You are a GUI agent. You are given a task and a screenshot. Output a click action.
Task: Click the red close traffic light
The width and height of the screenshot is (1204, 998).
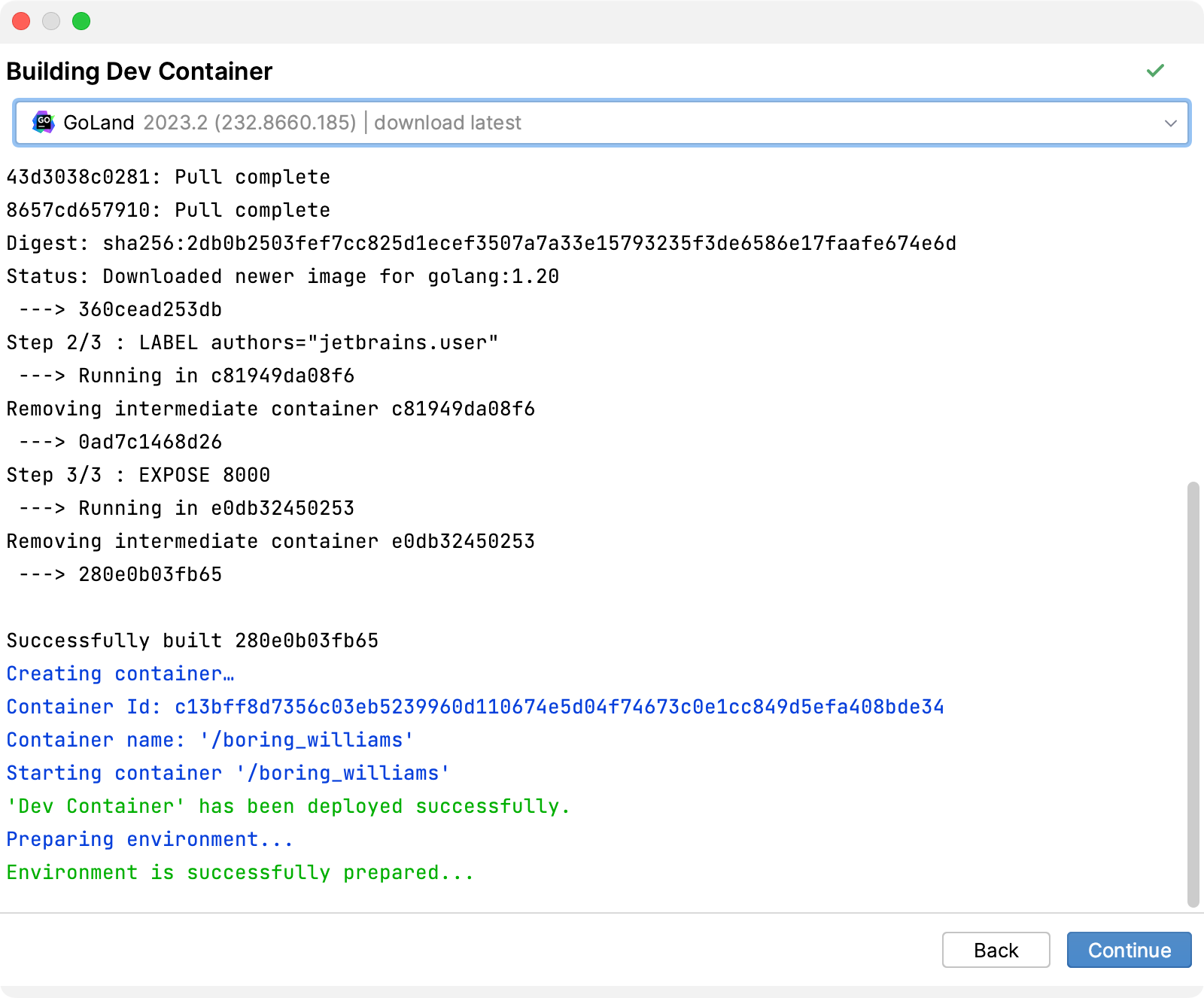[20, 22]
